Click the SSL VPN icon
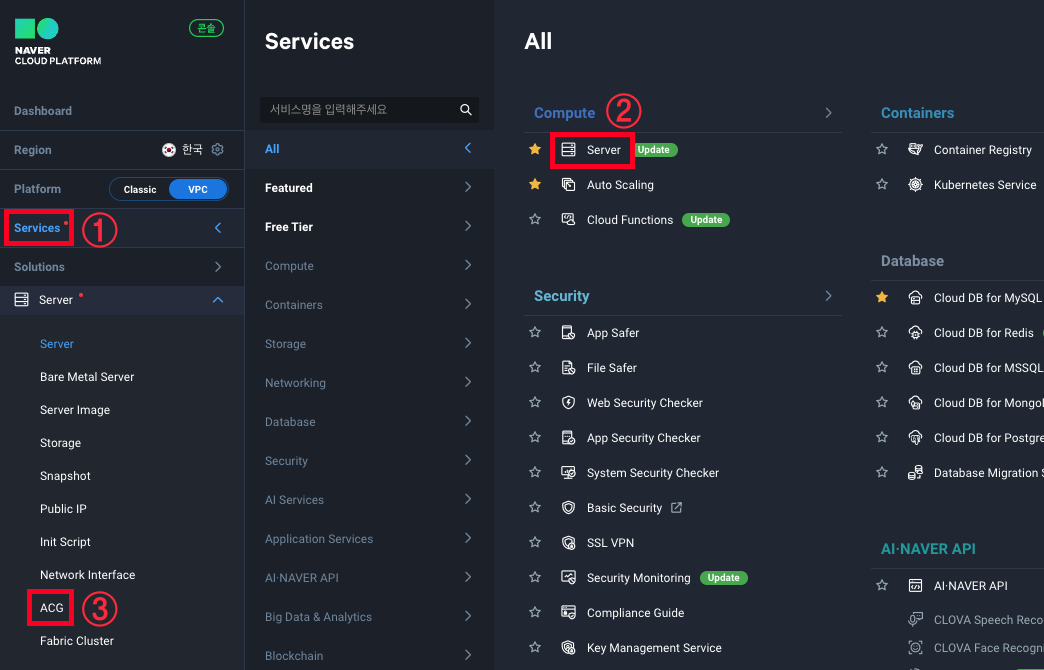 tap(568, 543)
